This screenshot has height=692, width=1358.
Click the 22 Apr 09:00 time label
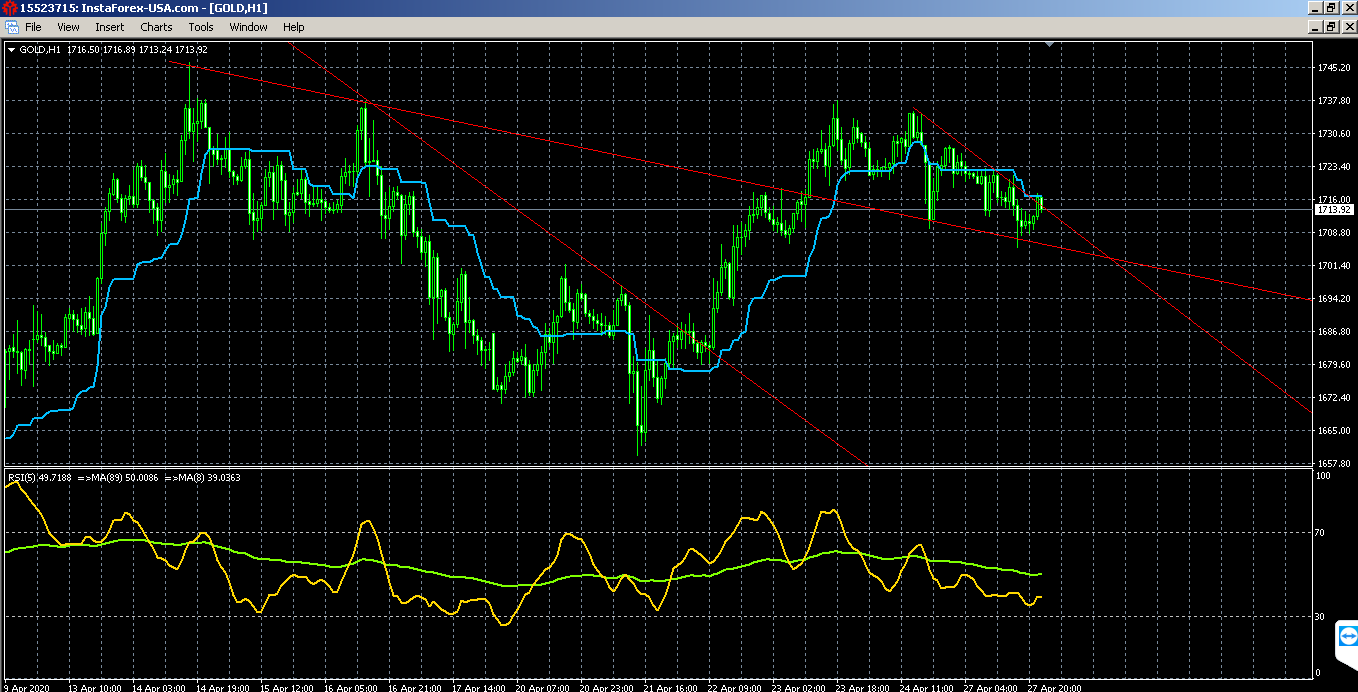point(736,688)
